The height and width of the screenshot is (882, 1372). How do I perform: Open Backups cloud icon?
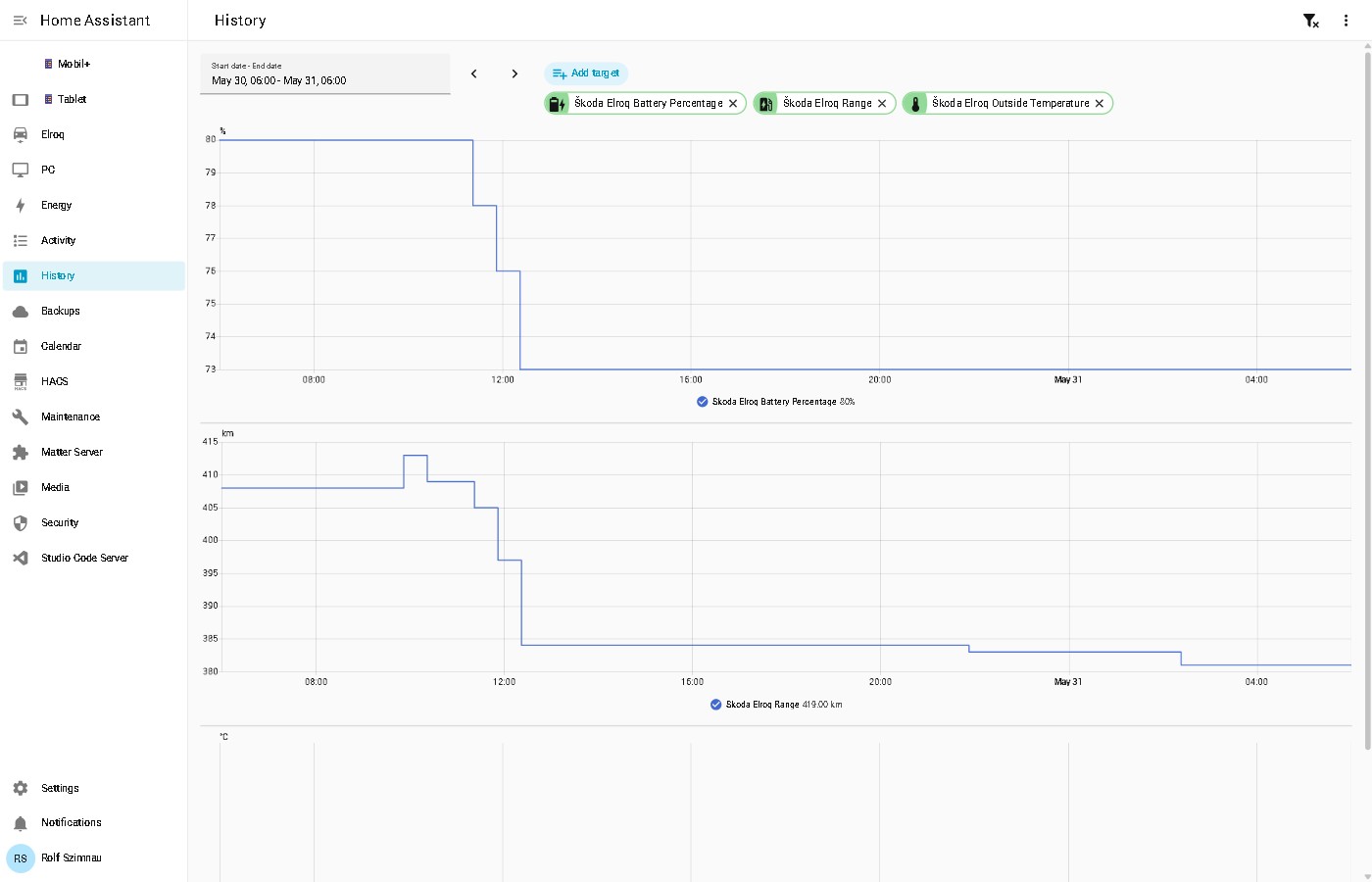click(x=21, y=311)
